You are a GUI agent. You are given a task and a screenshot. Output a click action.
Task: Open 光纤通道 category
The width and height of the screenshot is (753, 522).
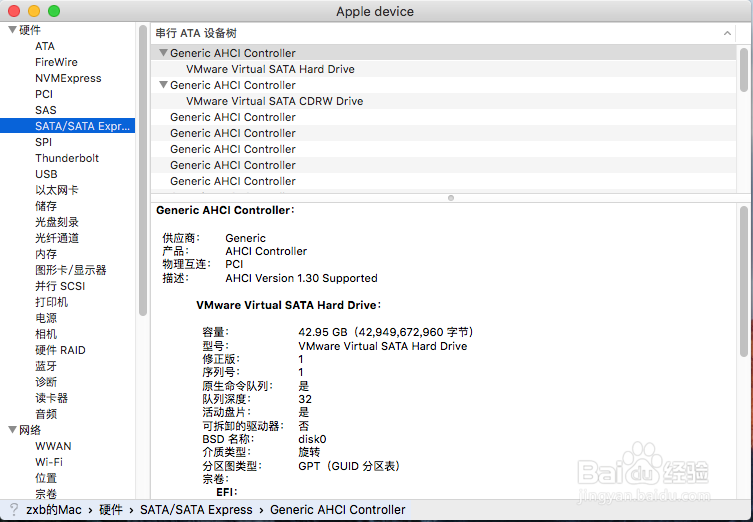click(x=57, y=238)
